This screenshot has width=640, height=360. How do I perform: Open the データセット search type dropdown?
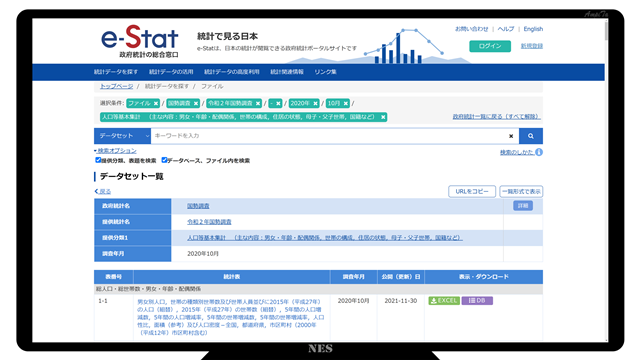coord(122,136)
